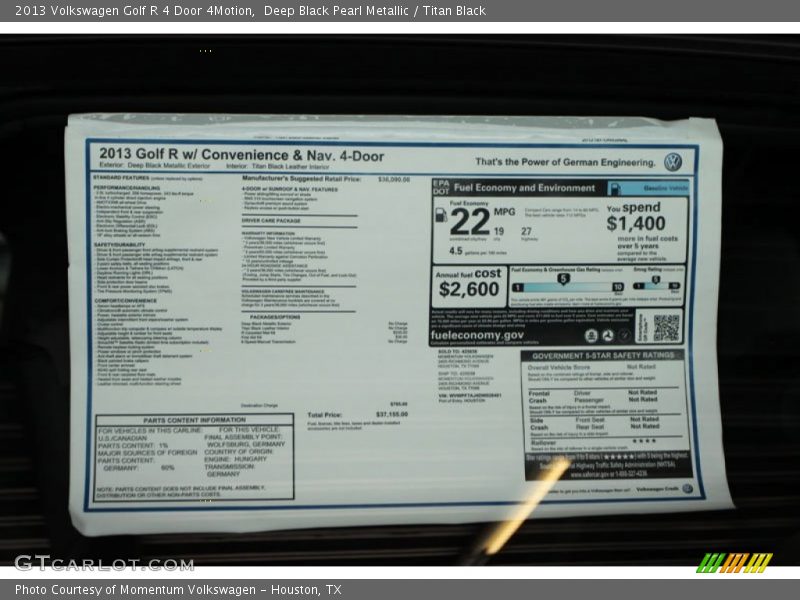
Task: Click 'Gasoline Vehicle' label
Action: [x=665, y=188]
